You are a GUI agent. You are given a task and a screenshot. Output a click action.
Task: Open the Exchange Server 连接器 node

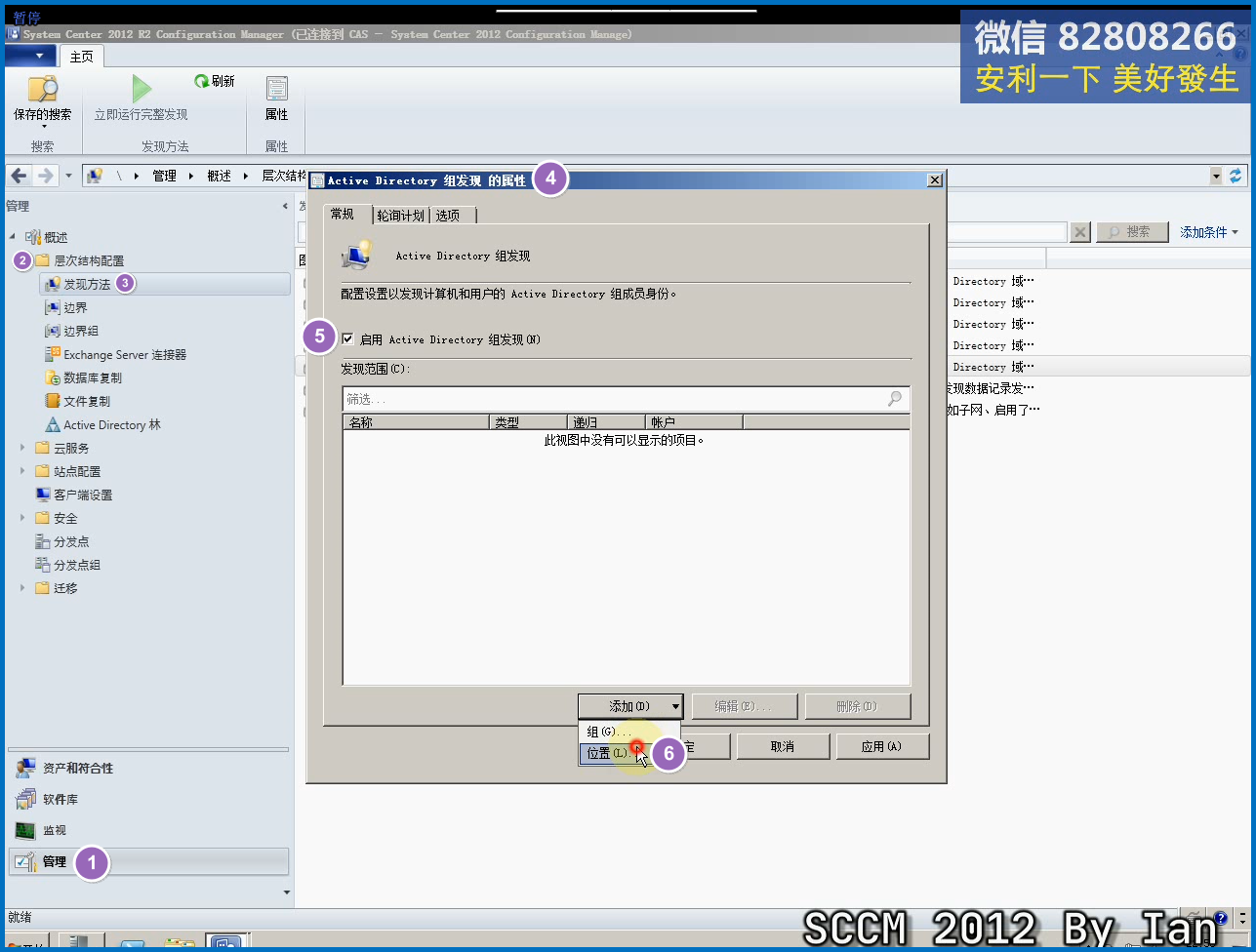[x=125, y=355]
